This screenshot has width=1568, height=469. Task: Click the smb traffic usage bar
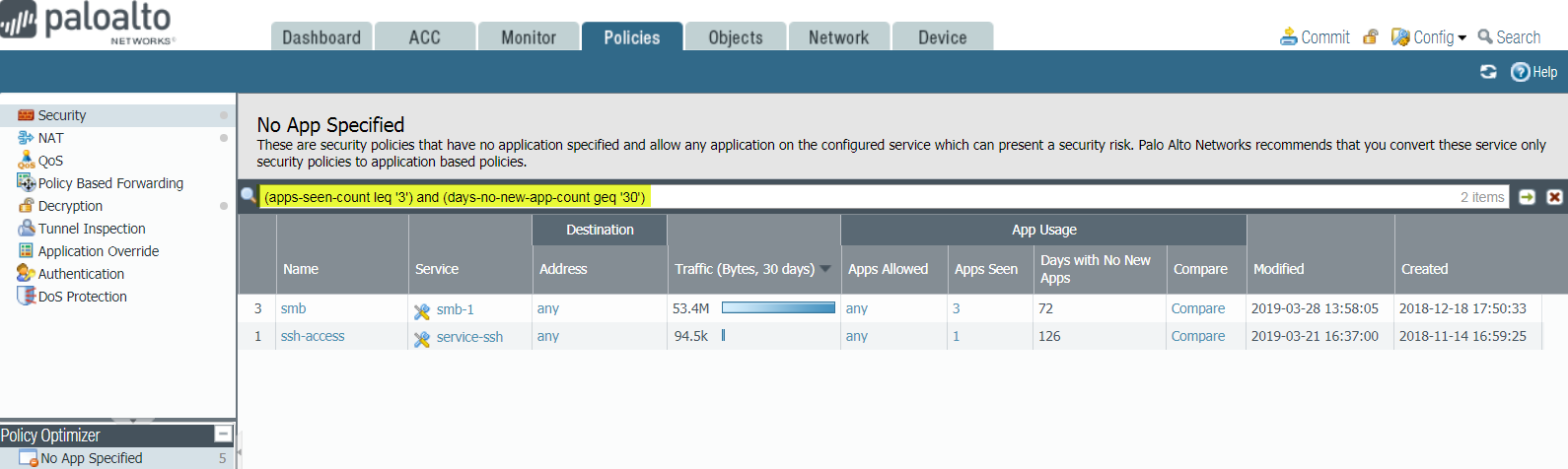778,308
